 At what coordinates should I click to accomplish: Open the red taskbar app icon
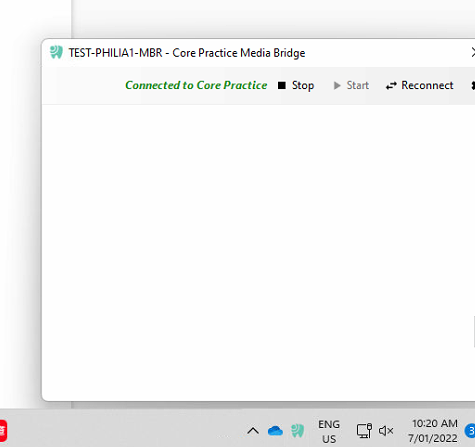tap(3, 431)
